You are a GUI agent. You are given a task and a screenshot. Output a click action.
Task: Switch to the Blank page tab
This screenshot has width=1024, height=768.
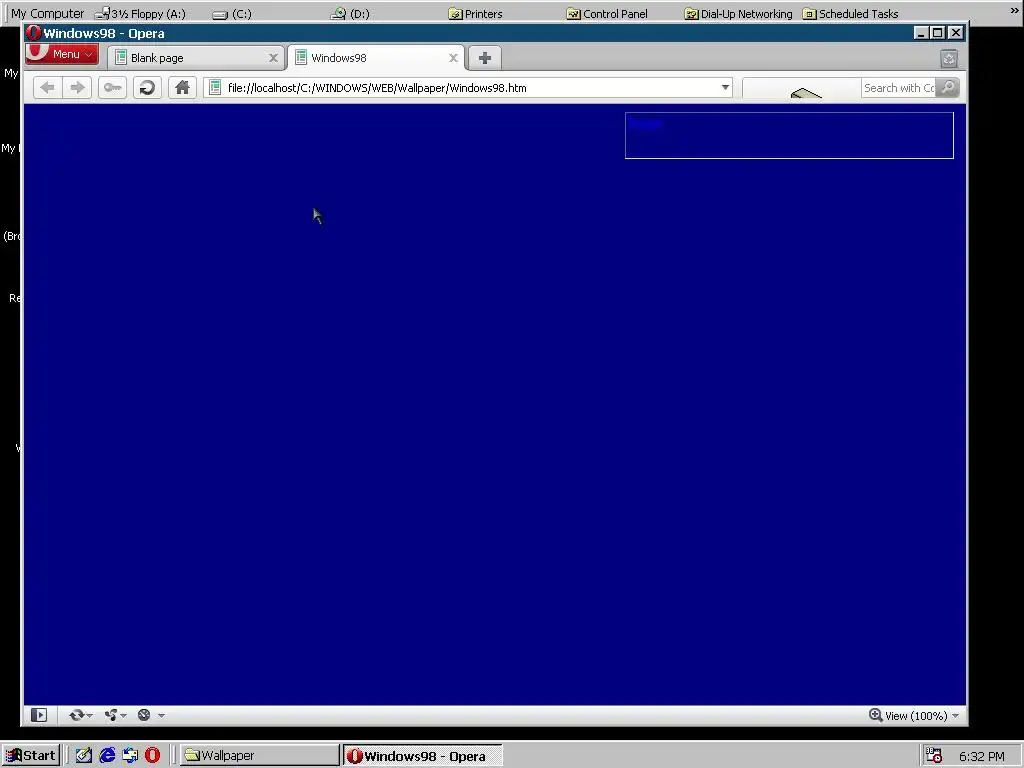point(196,58)
